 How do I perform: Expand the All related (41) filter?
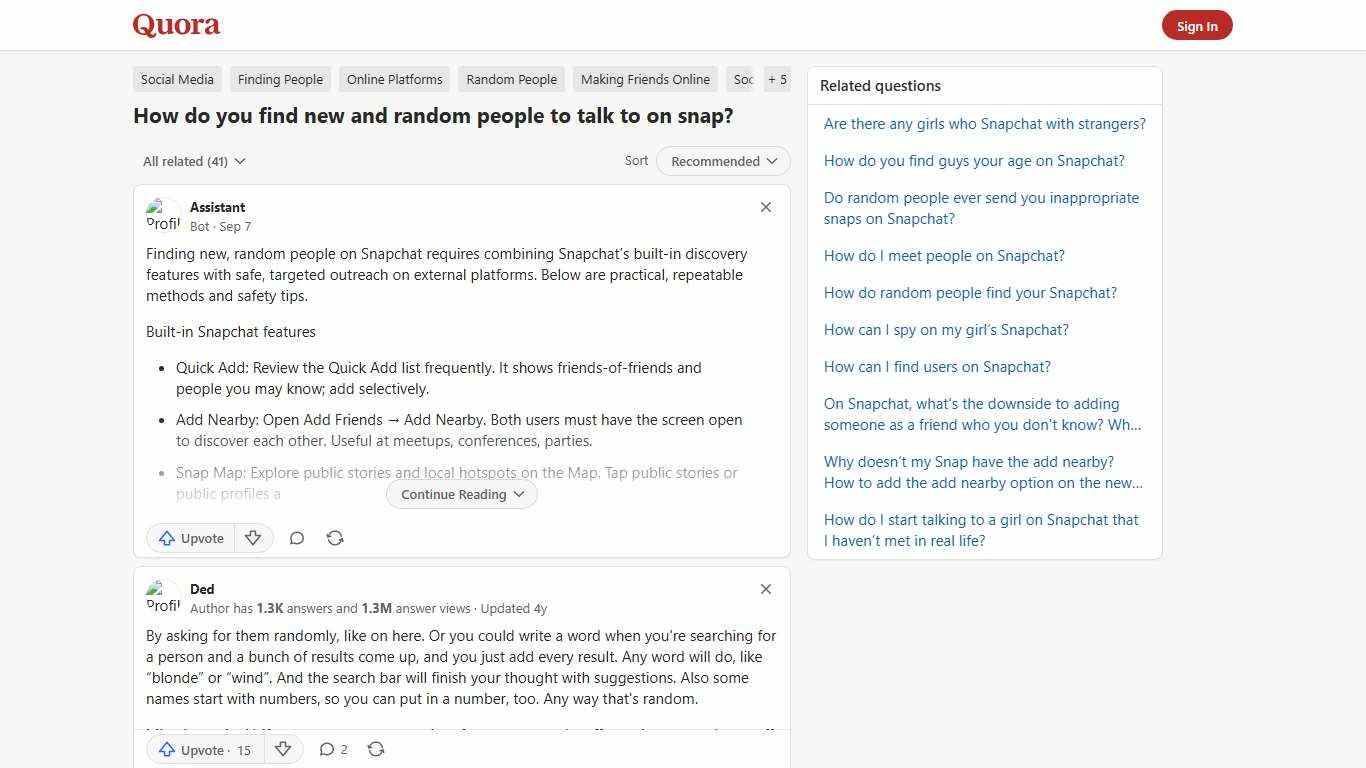(193, 161)
